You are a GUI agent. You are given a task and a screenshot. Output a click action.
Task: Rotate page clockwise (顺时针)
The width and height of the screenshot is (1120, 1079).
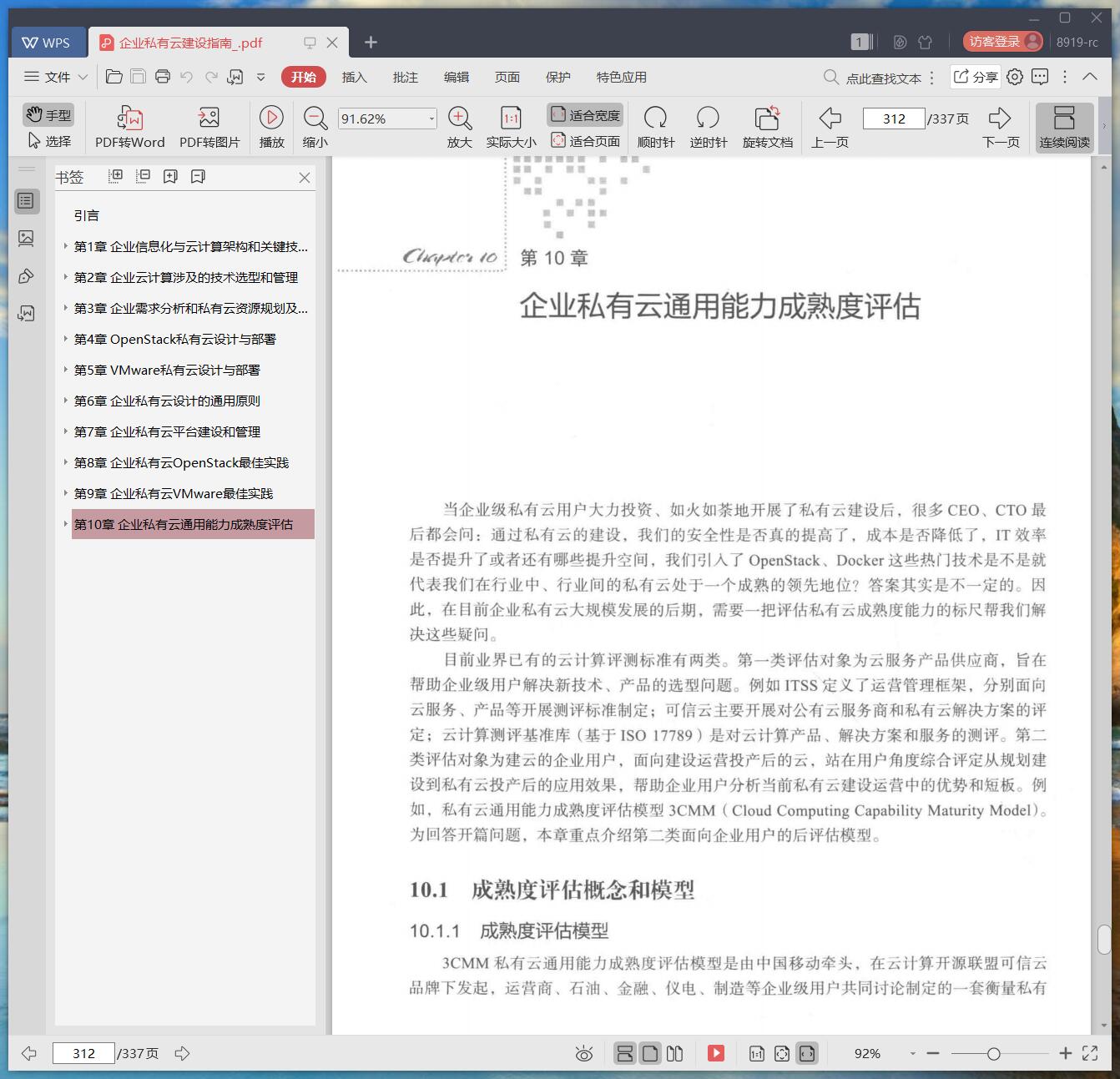(x=655, y=128)
